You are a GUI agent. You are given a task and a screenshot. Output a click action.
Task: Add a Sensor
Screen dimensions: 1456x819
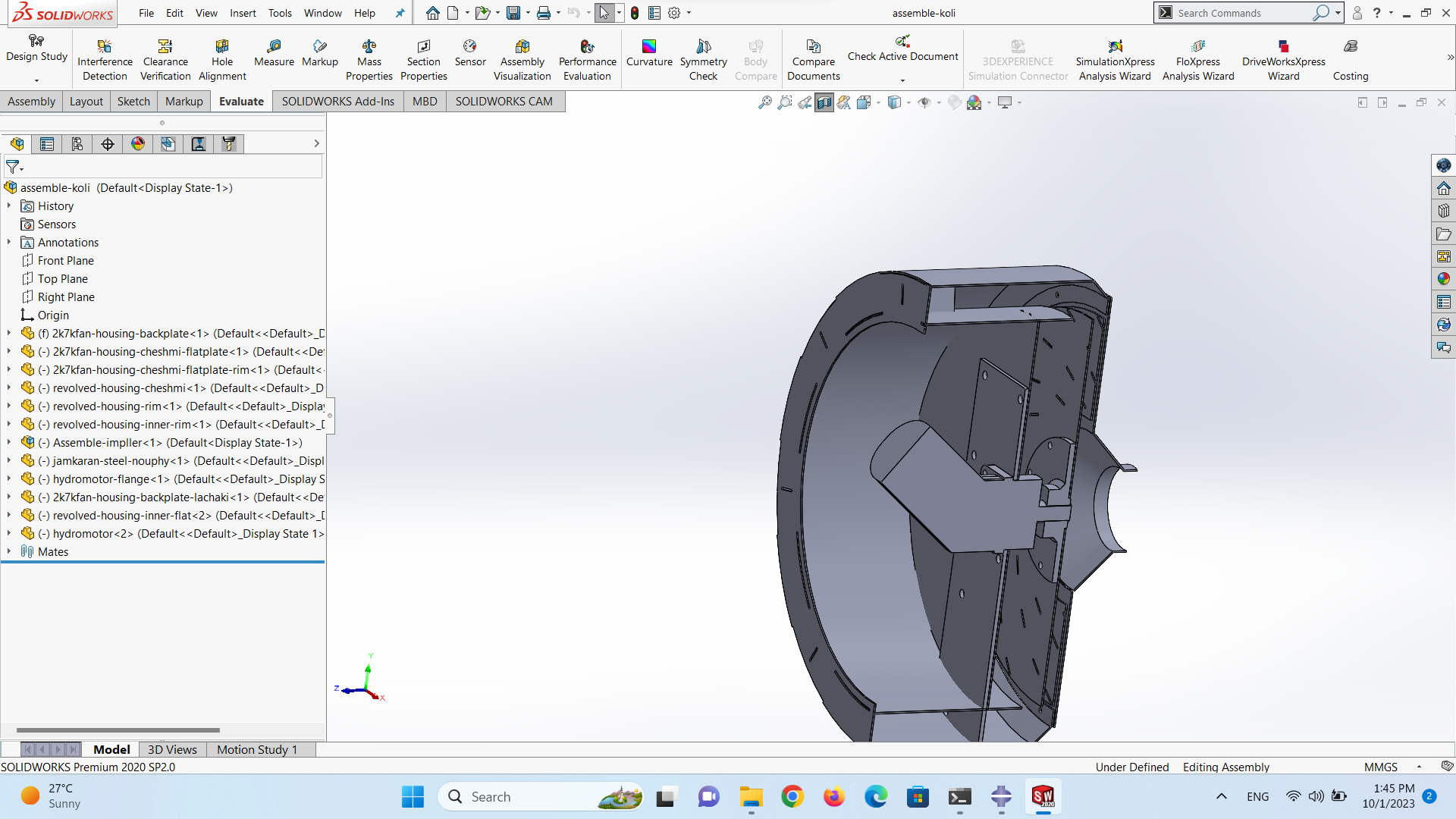(470, 53)
